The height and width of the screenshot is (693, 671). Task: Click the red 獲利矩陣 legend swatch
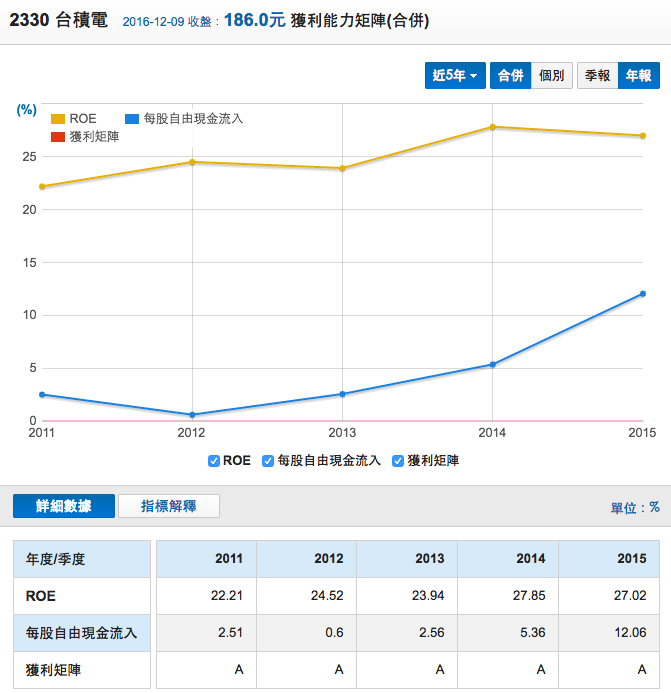point(58,136)
